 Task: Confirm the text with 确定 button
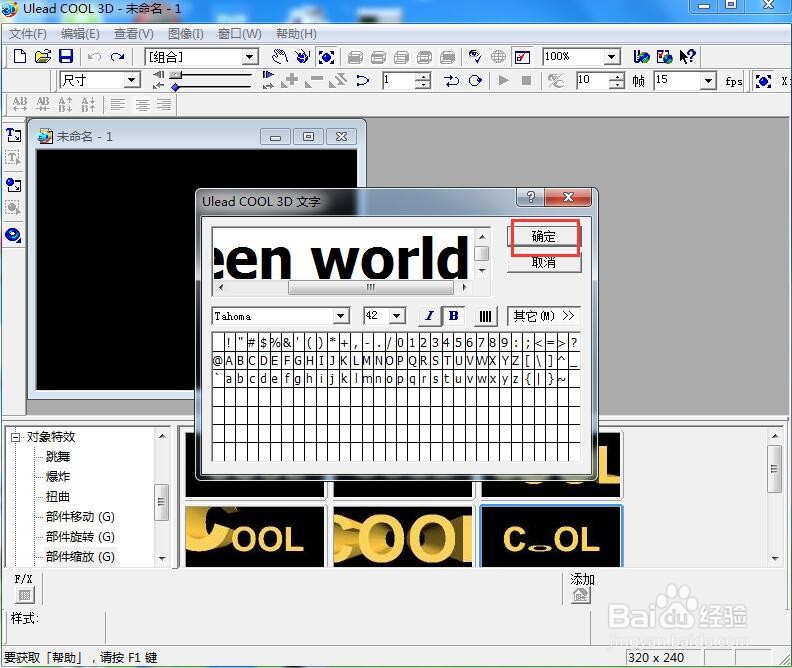[x=543, y=236]
